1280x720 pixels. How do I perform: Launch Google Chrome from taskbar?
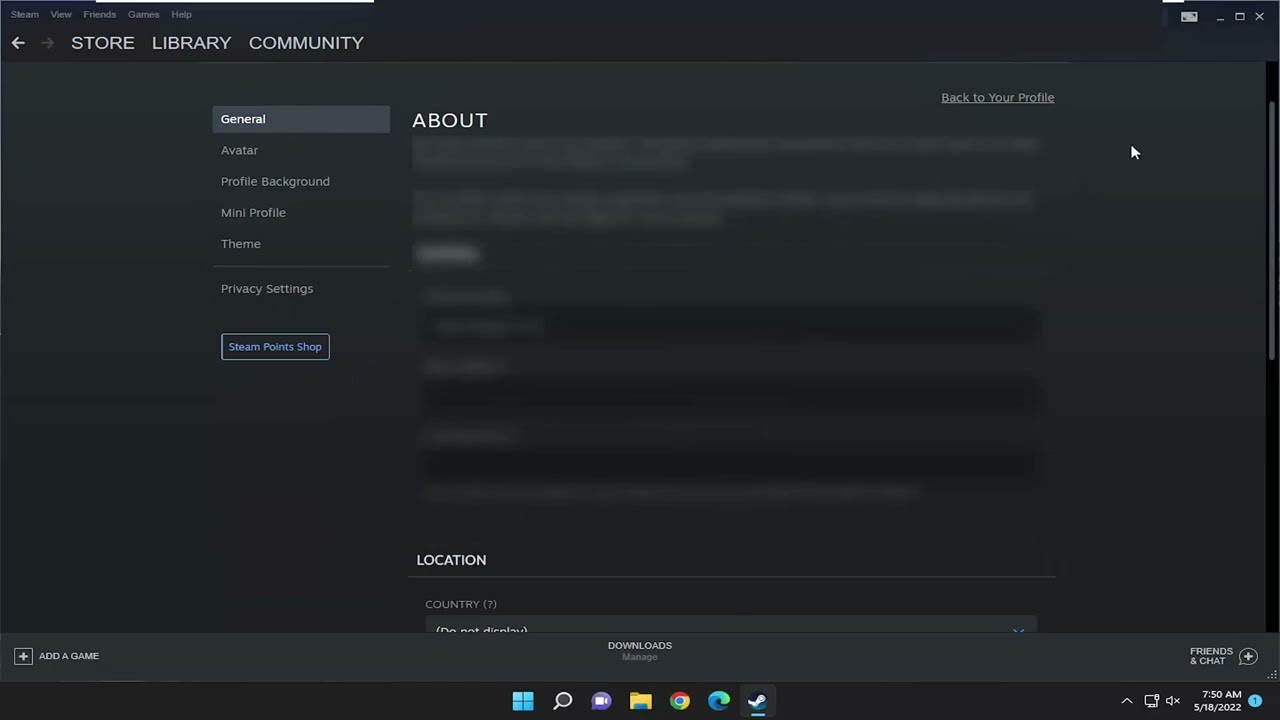pos(680,701)
